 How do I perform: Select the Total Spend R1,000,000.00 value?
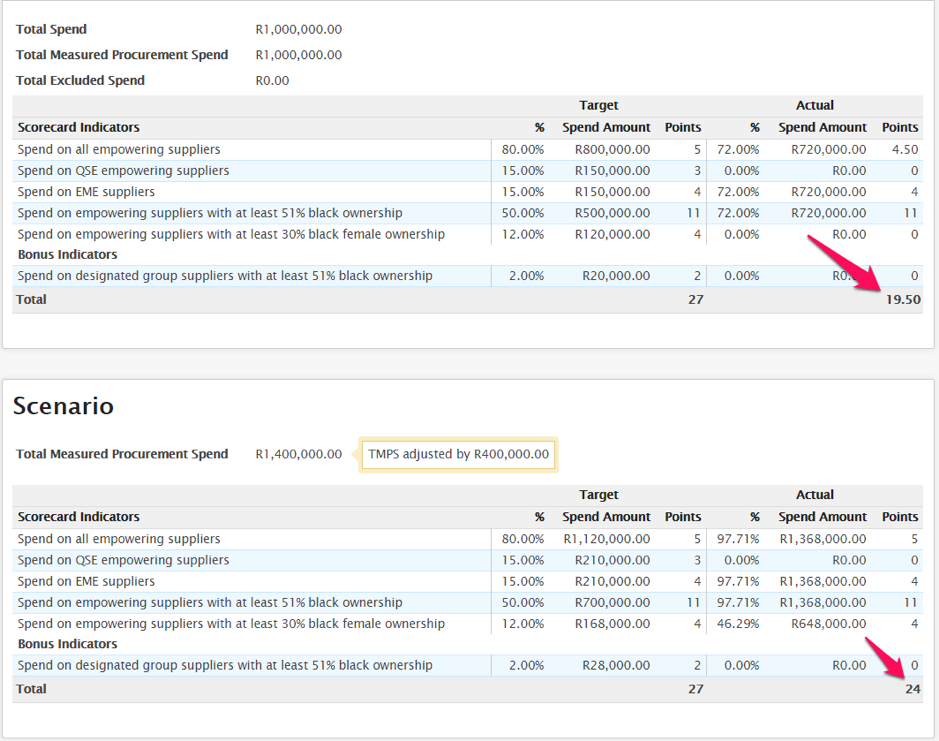(299, 29)
